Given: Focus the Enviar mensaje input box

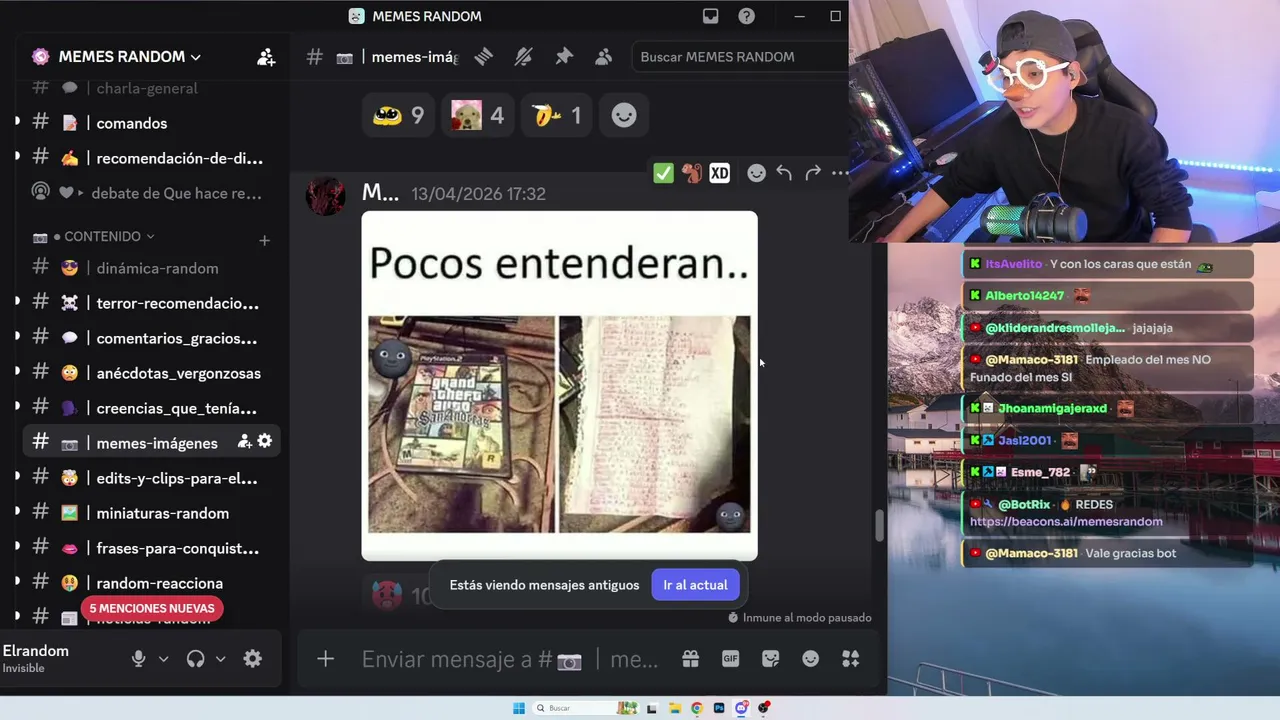Looking at the screenshot, I should [x=510, y=659].
